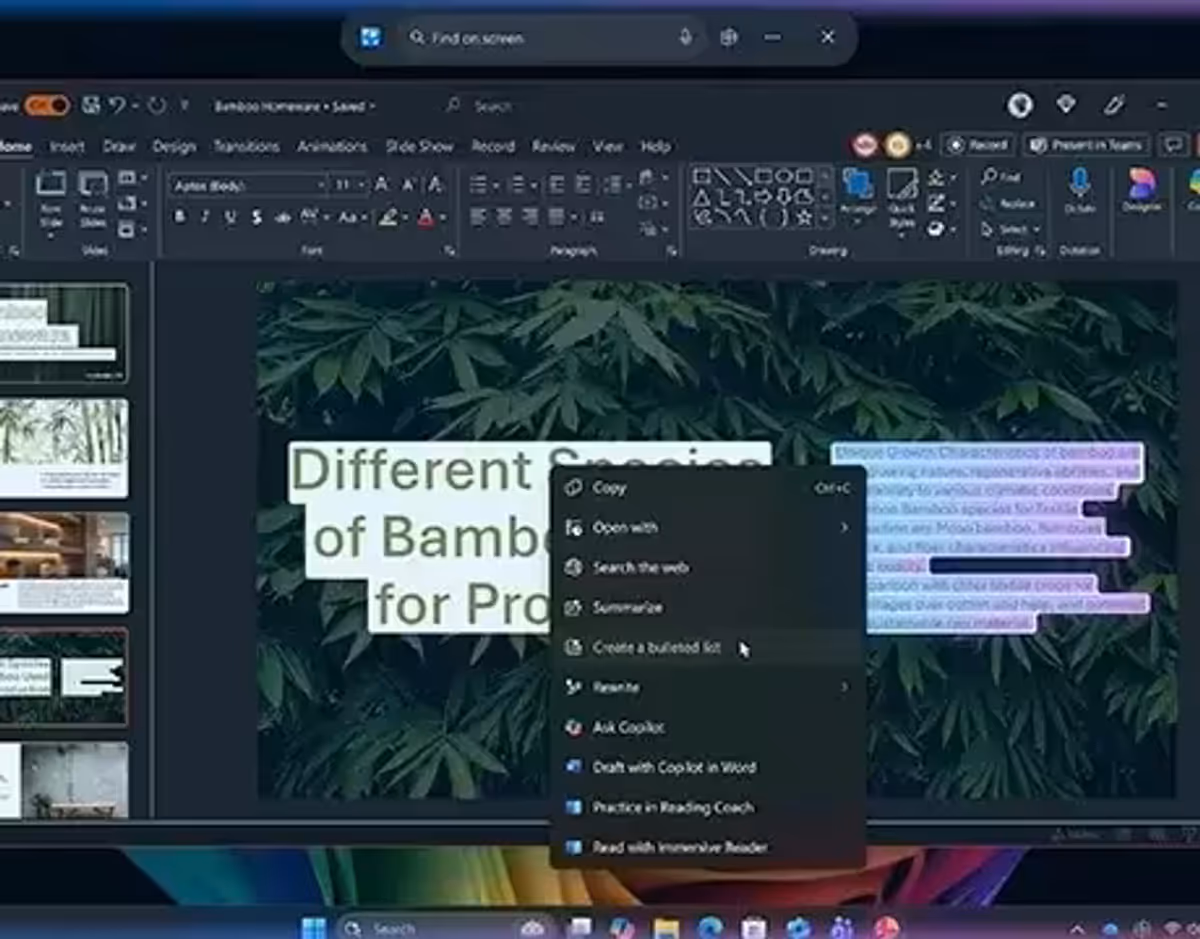The width and height of the screenshot is (1200, 939).
Task: Click the Dictate microphone button
Action: click(x=1080, y=192)
